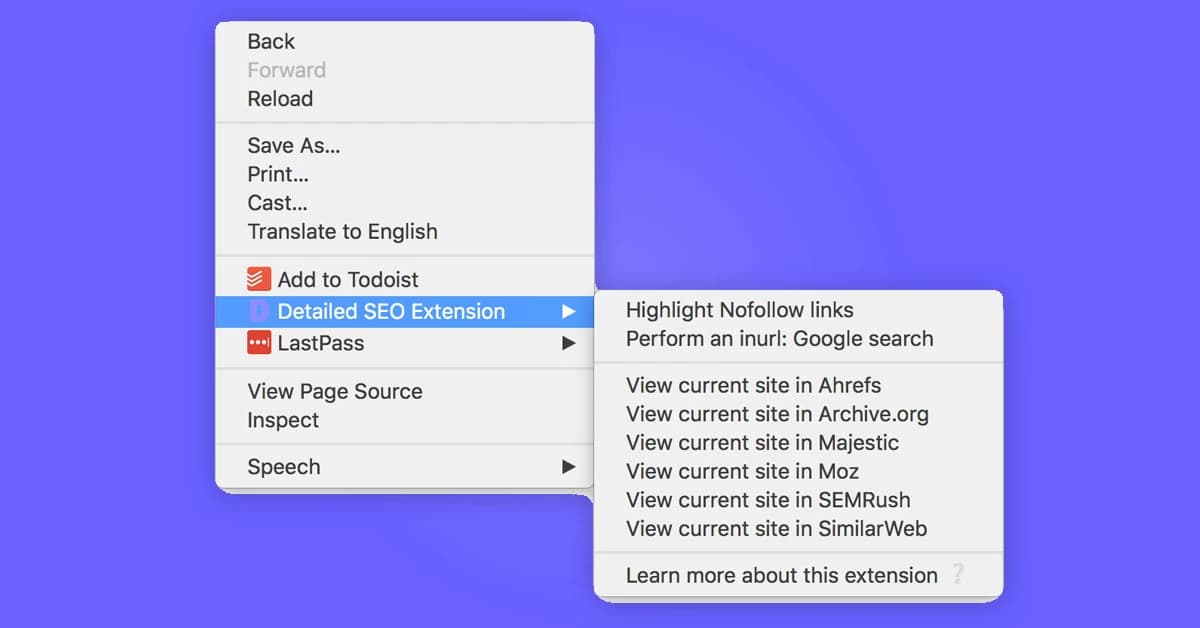Go Back using context menu
Screen dimensions: 1200x628
(271, 41)
